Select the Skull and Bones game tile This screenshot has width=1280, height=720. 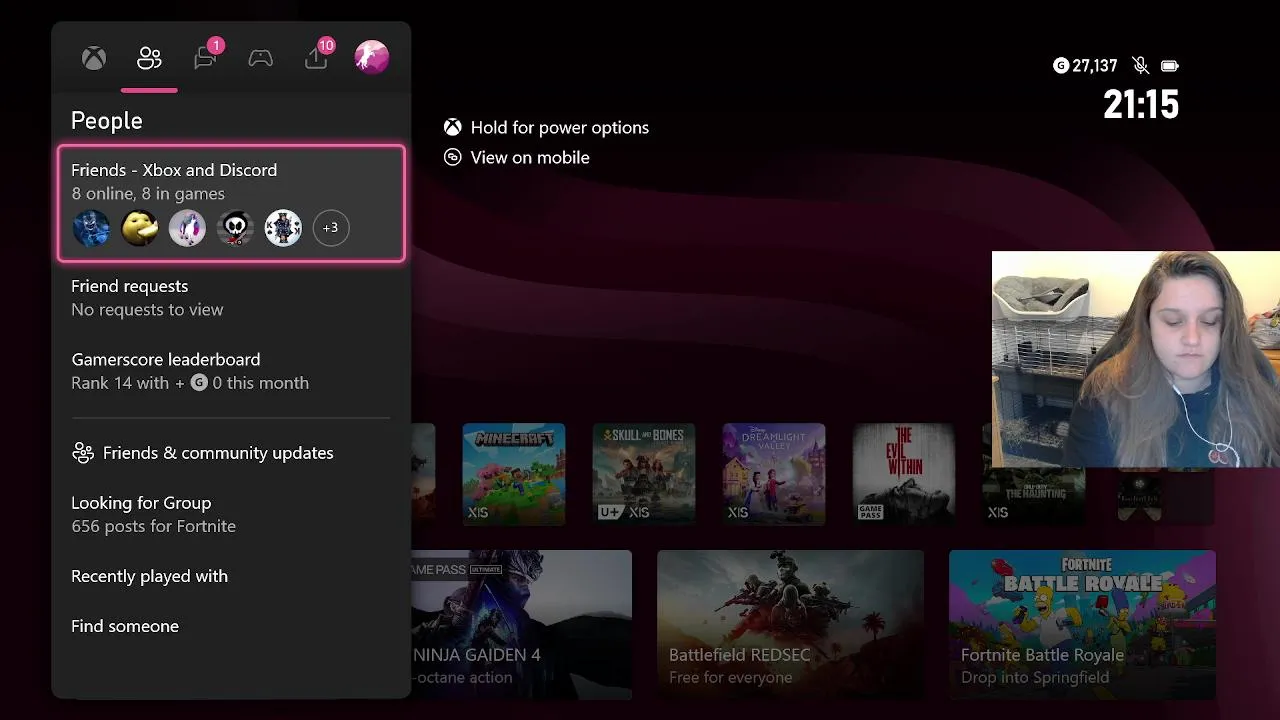644,474
